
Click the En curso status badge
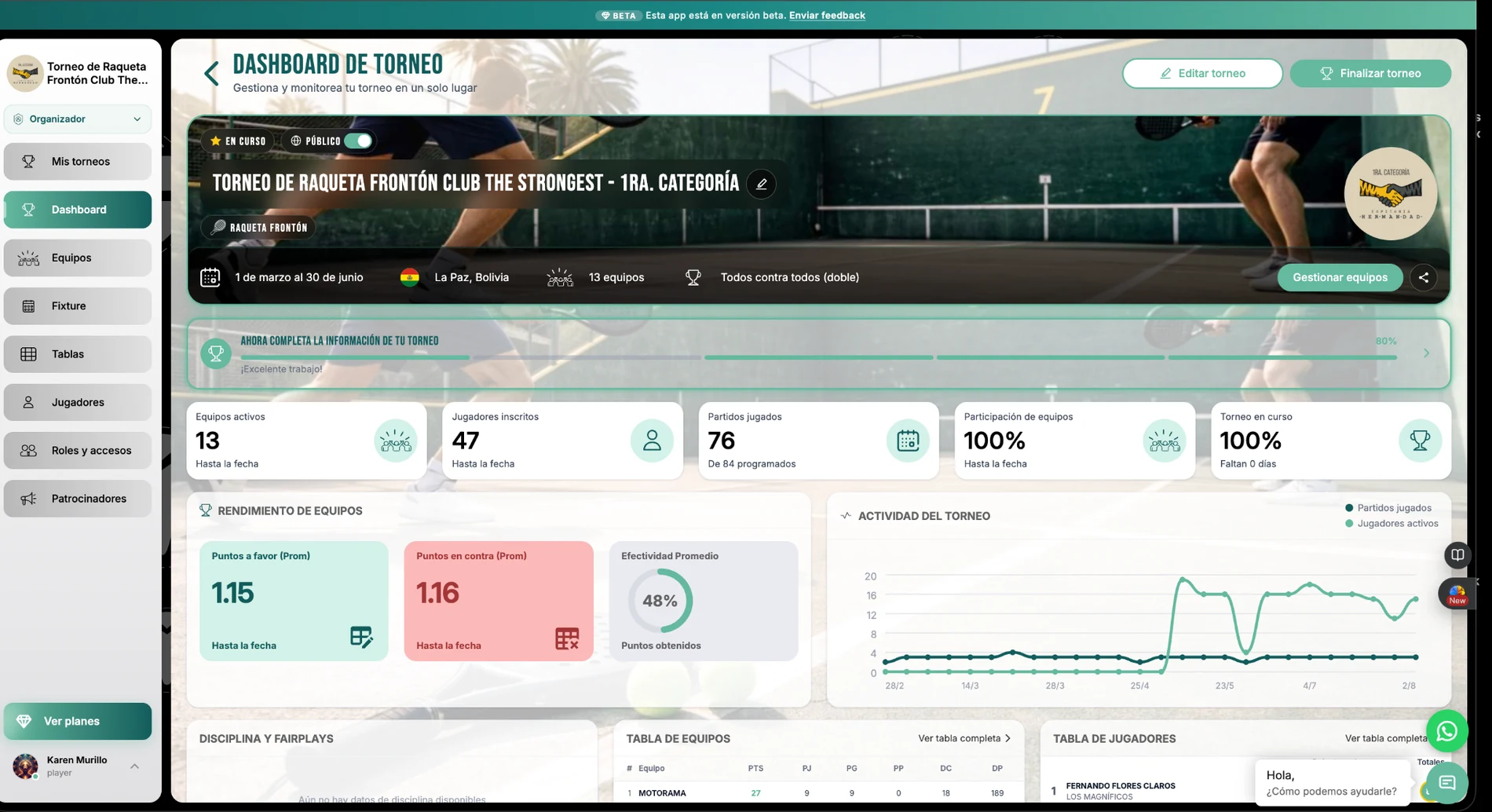[238, 141]
